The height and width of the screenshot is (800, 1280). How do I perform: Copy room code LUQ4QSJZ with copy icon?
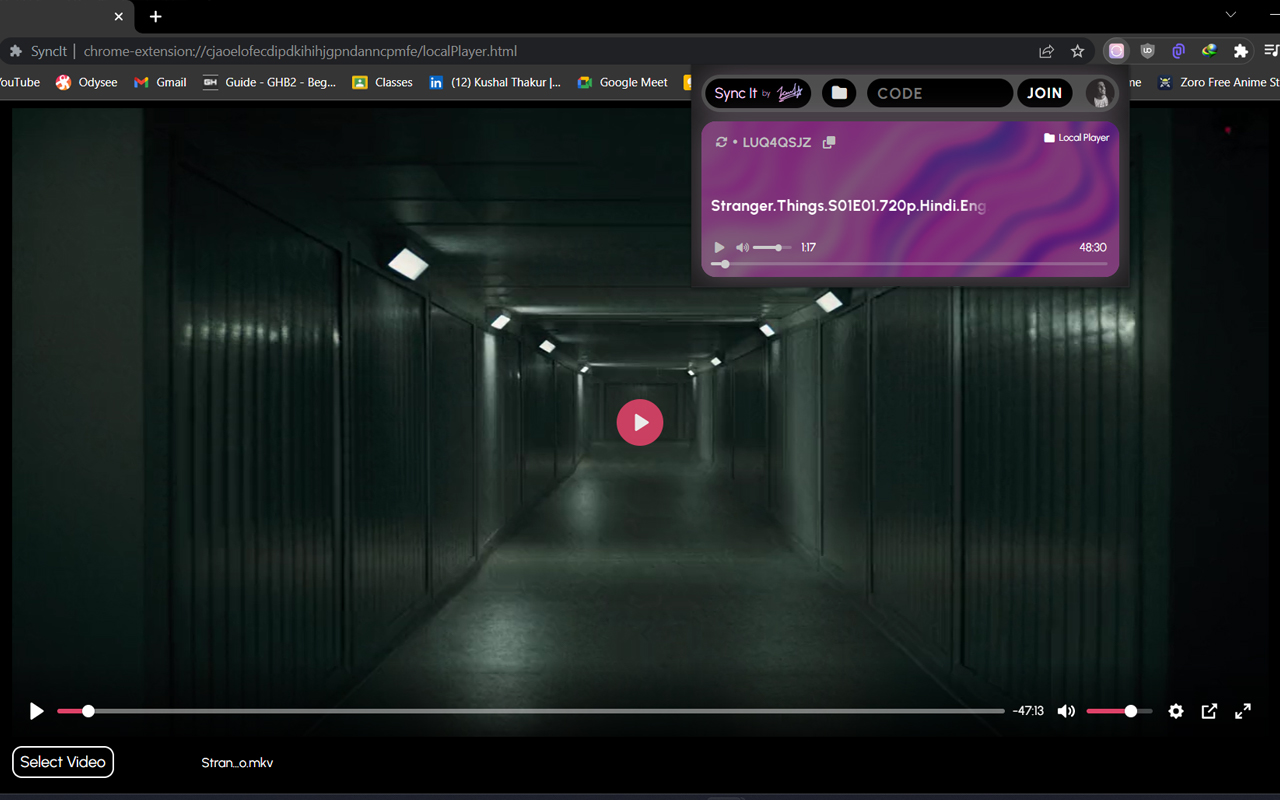click(829, 142)
